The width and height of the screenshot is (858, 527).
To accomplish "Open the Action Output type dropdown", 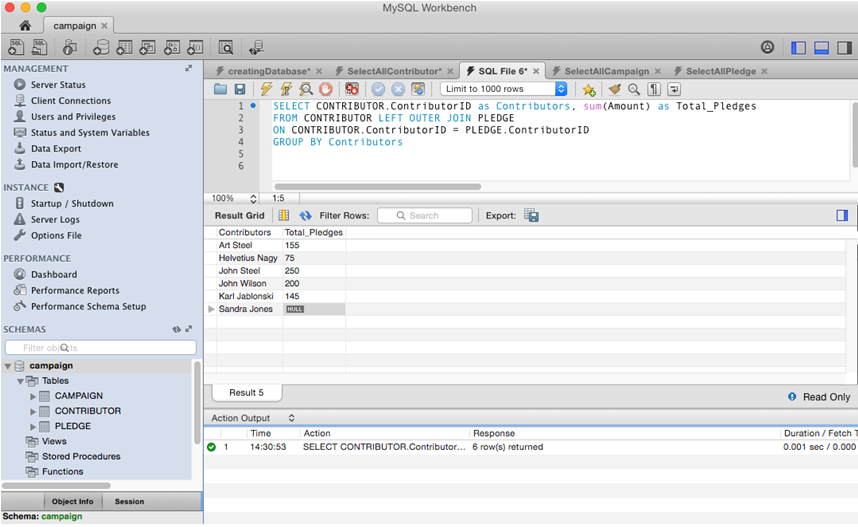I will point(291,418).
